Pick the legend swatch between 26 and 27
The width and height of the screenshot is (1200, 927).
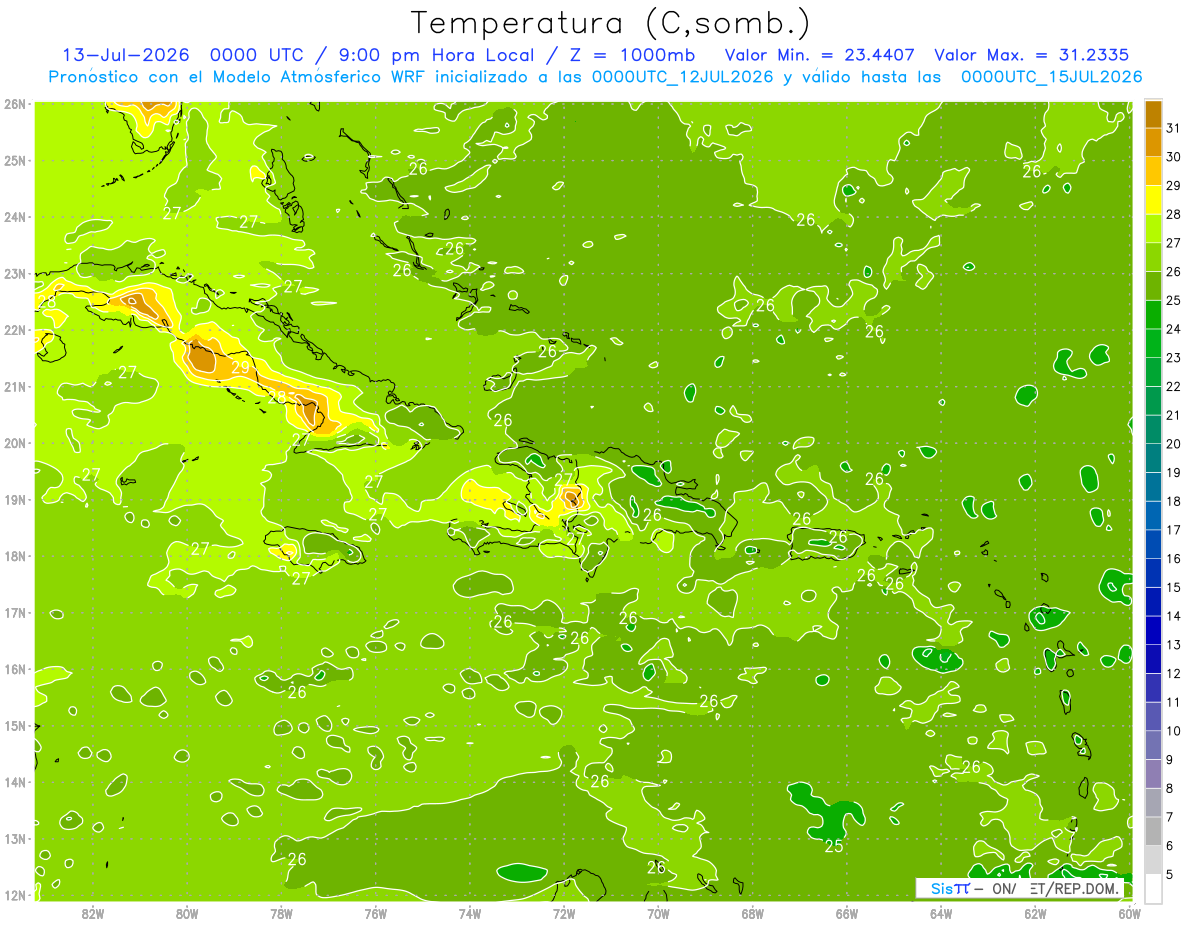[1153, 257]
